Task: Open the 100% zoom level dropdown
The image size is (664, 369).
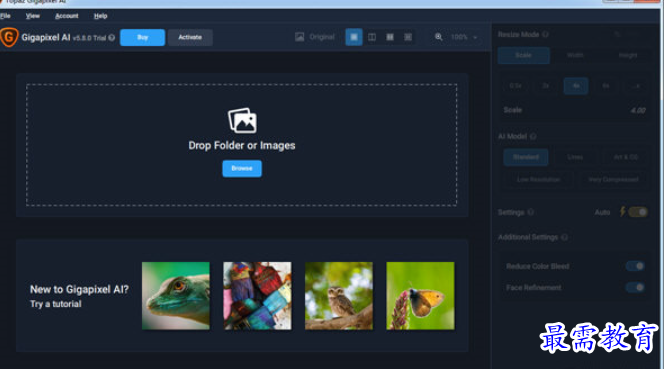Action: [x=464, y=37]
